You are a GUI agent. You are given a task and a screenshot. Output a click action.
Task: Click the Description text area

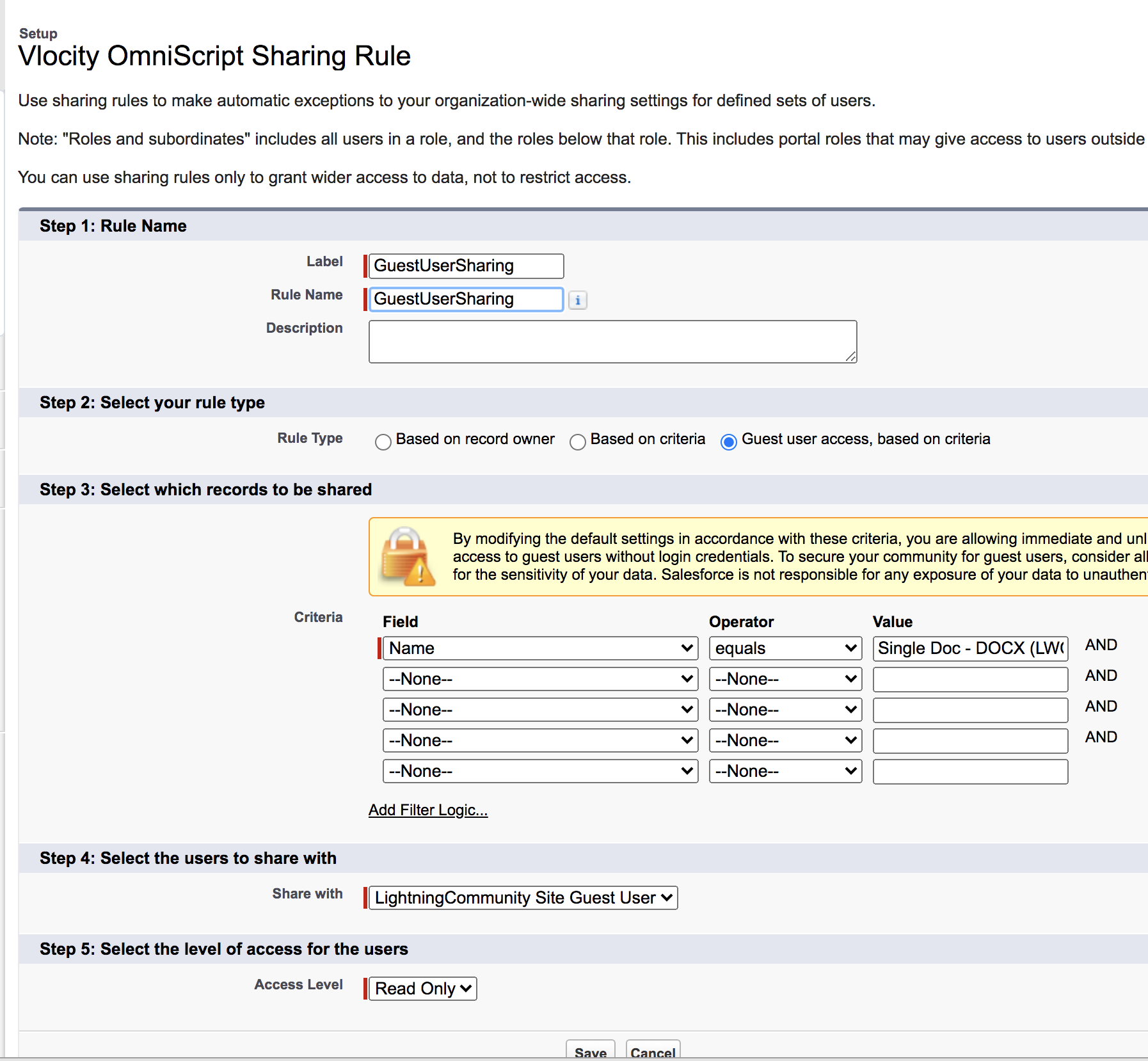(x=612, y=342)
